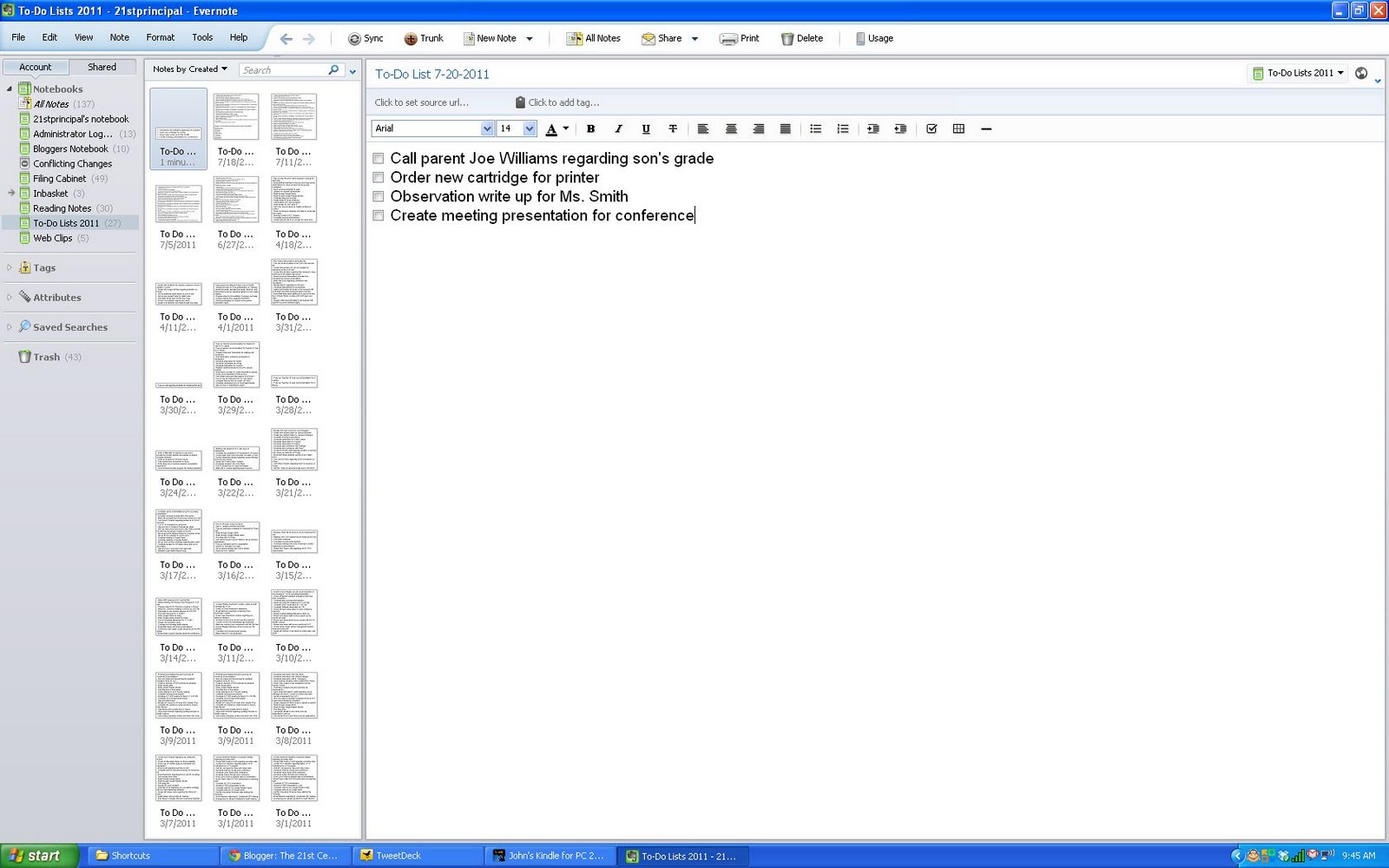Click the globe sharing icon

click(x=1361, y=74)
